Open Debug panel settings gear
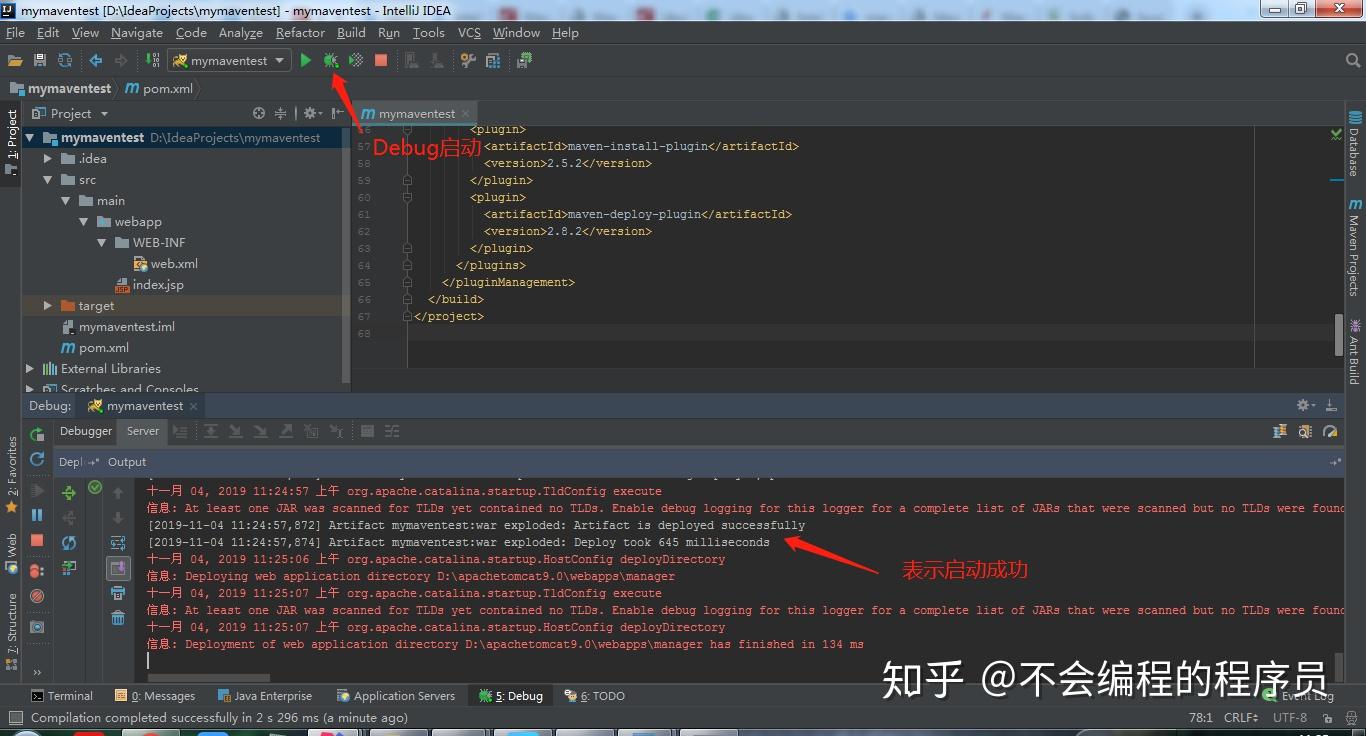Viewport: 1366px width, 736px height. tap(1305, 405)
